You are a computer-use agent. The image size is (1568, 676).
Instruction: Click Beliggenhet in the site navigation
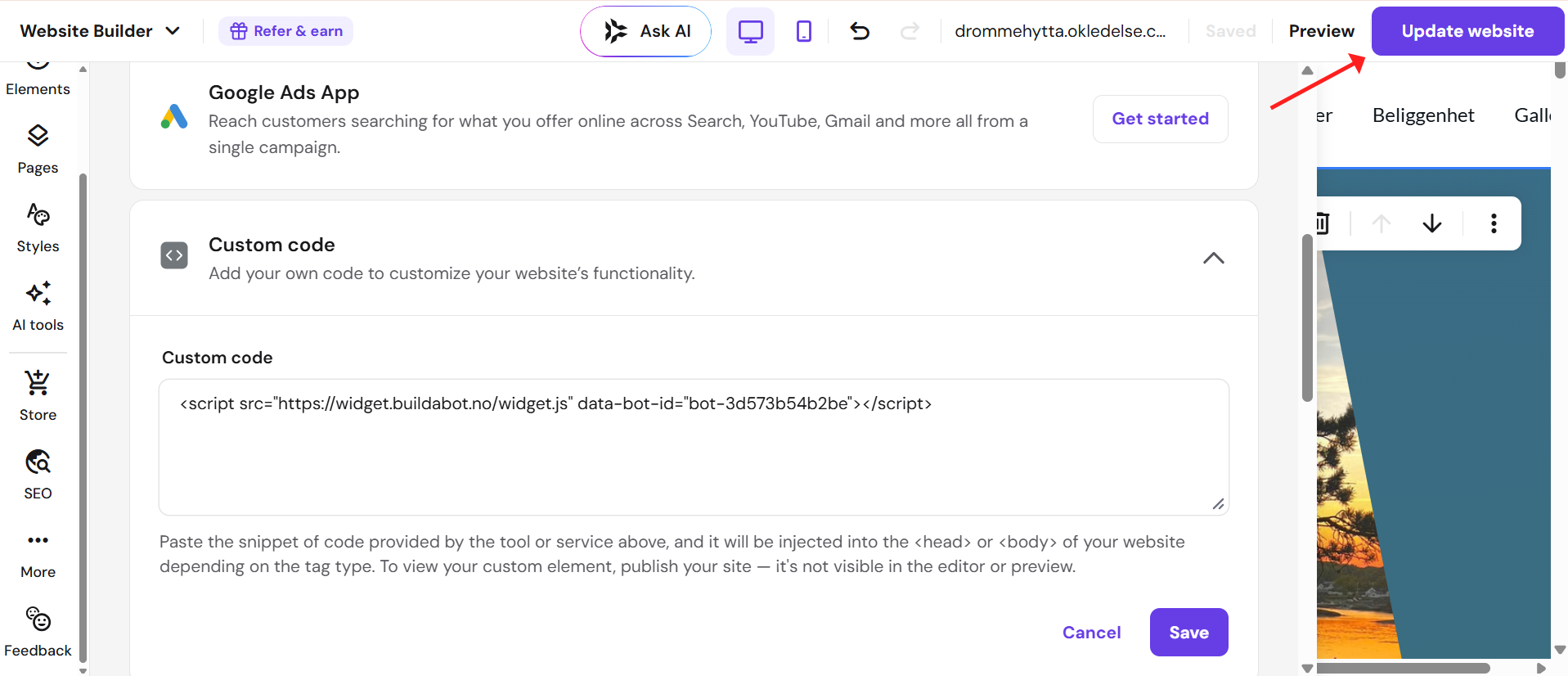[1423, 115]
